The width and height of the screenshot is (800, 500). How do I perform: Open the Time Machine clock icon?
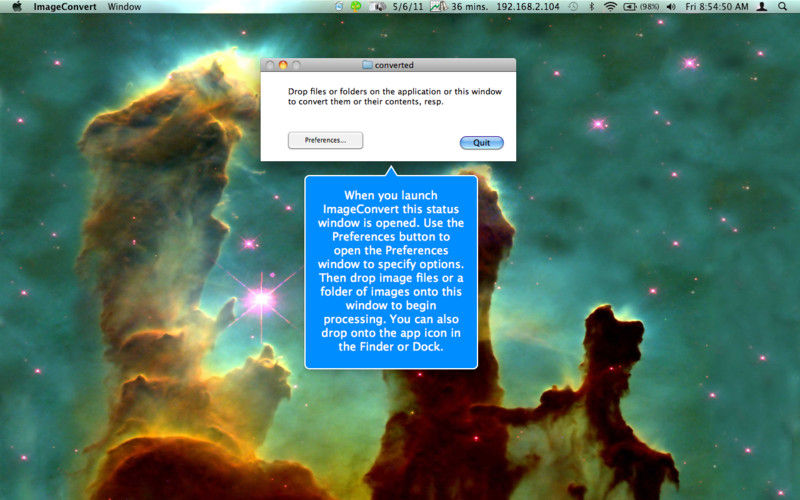[573, 7]
